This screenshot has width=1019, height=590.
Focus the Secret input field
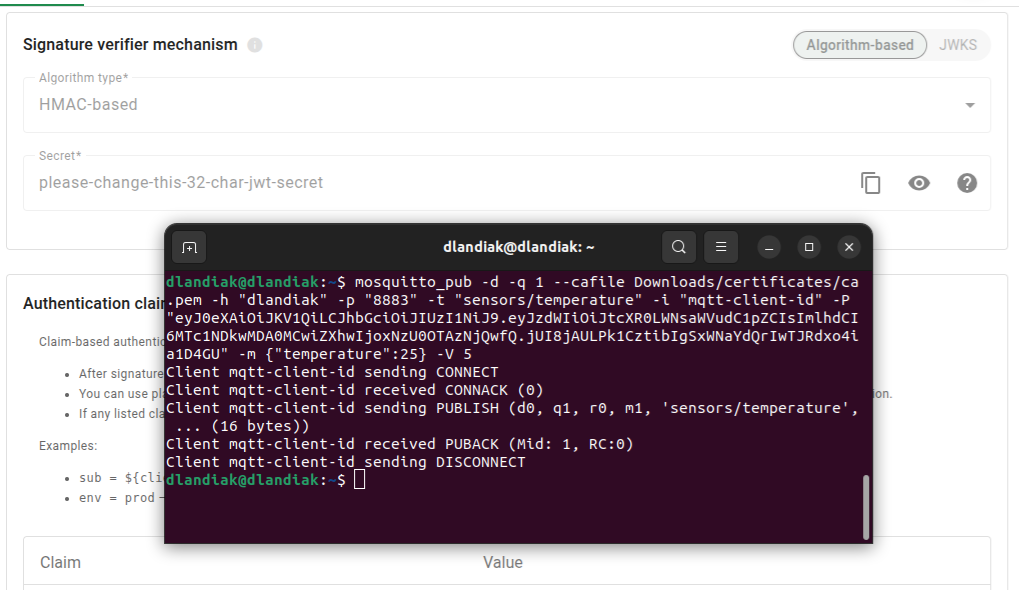click(x=400, y=183)
